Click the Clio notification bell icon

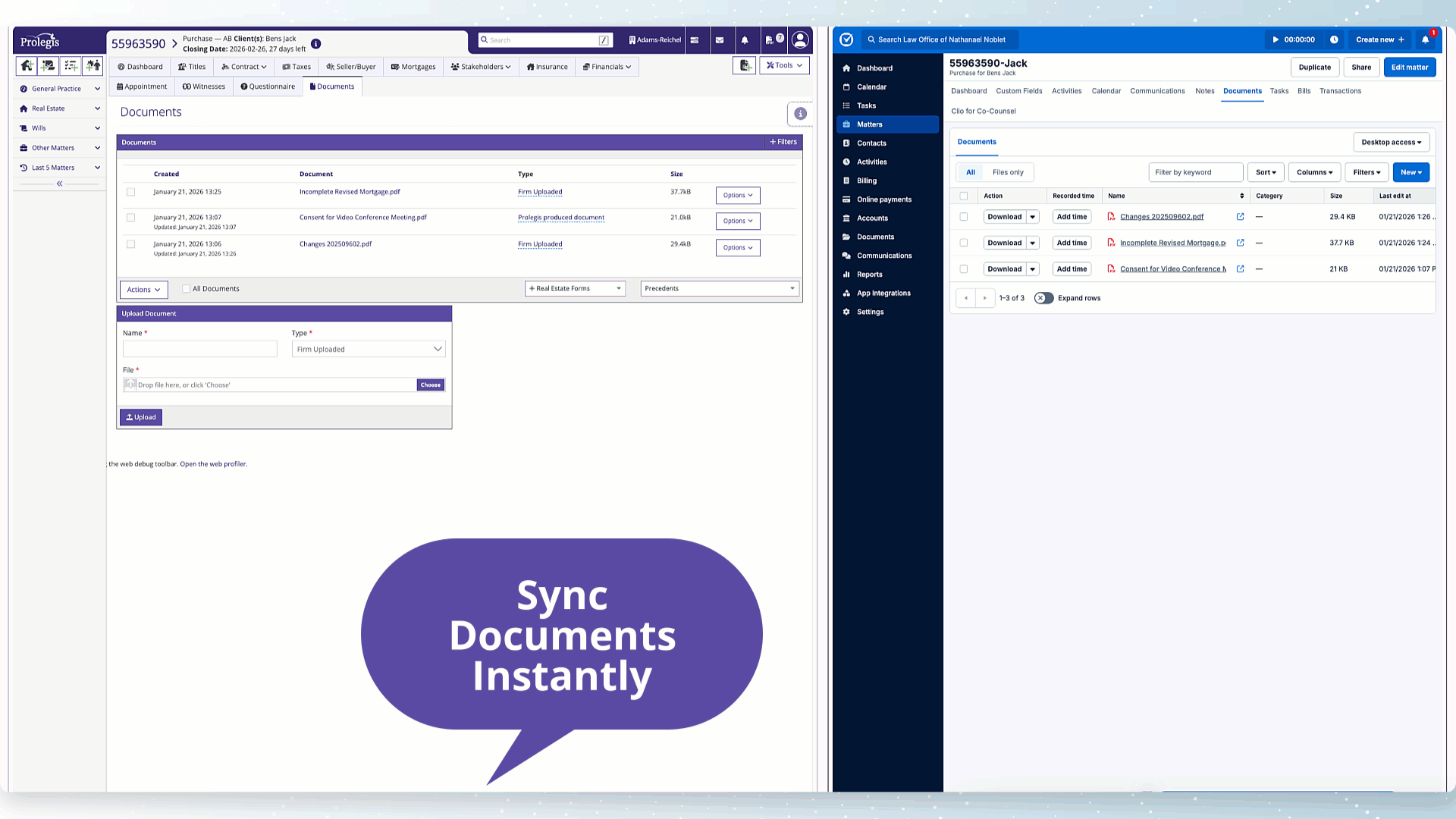[x=1425, y=39]
